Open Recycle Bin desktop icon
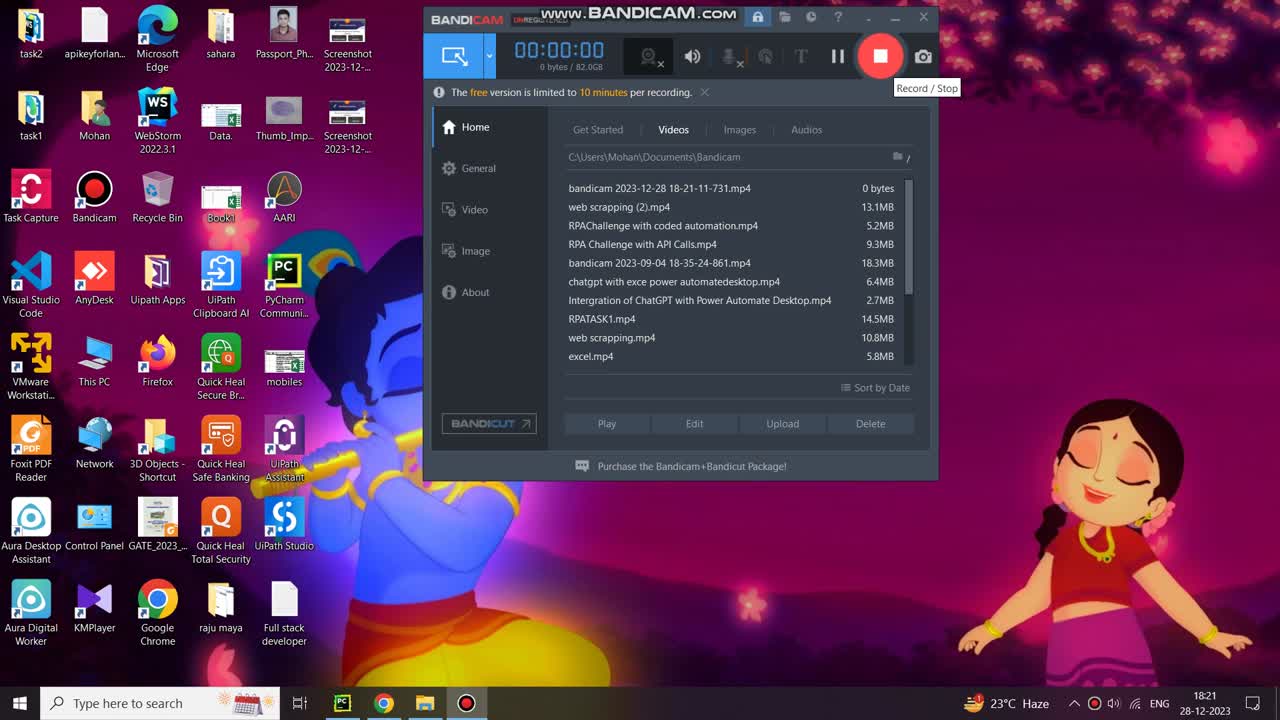This screenshot has height=720, width=1280. pos(157,198)
